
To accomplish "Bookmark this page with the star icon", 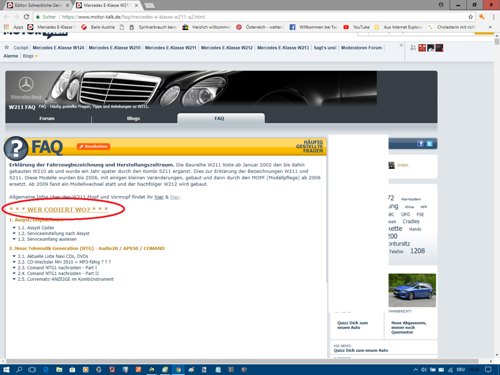I will tap(471, 17).
